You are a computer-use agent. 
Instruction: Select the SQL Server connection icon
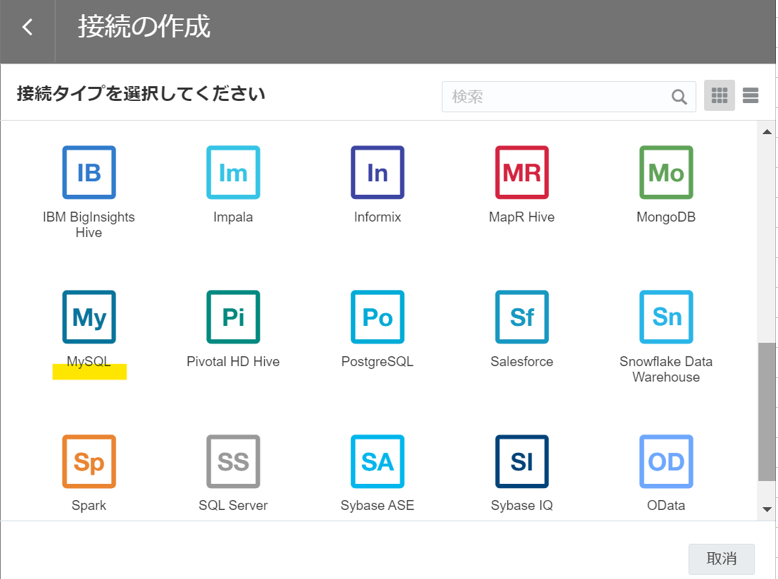[233, 461]
